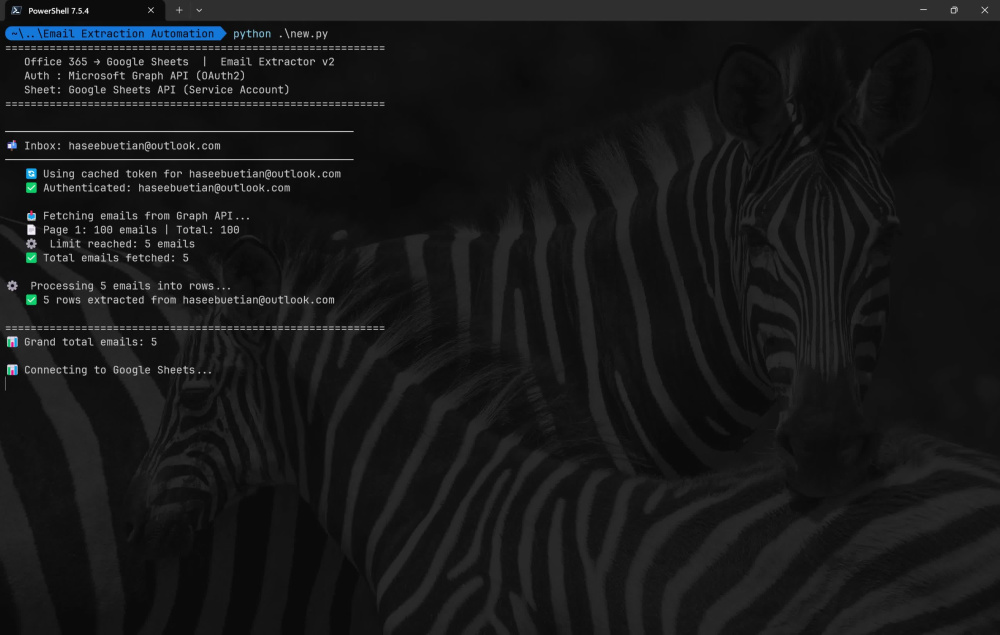
Task: Click the refresh icon beside 'Using cached token'
Action: [x=31, y=173]
